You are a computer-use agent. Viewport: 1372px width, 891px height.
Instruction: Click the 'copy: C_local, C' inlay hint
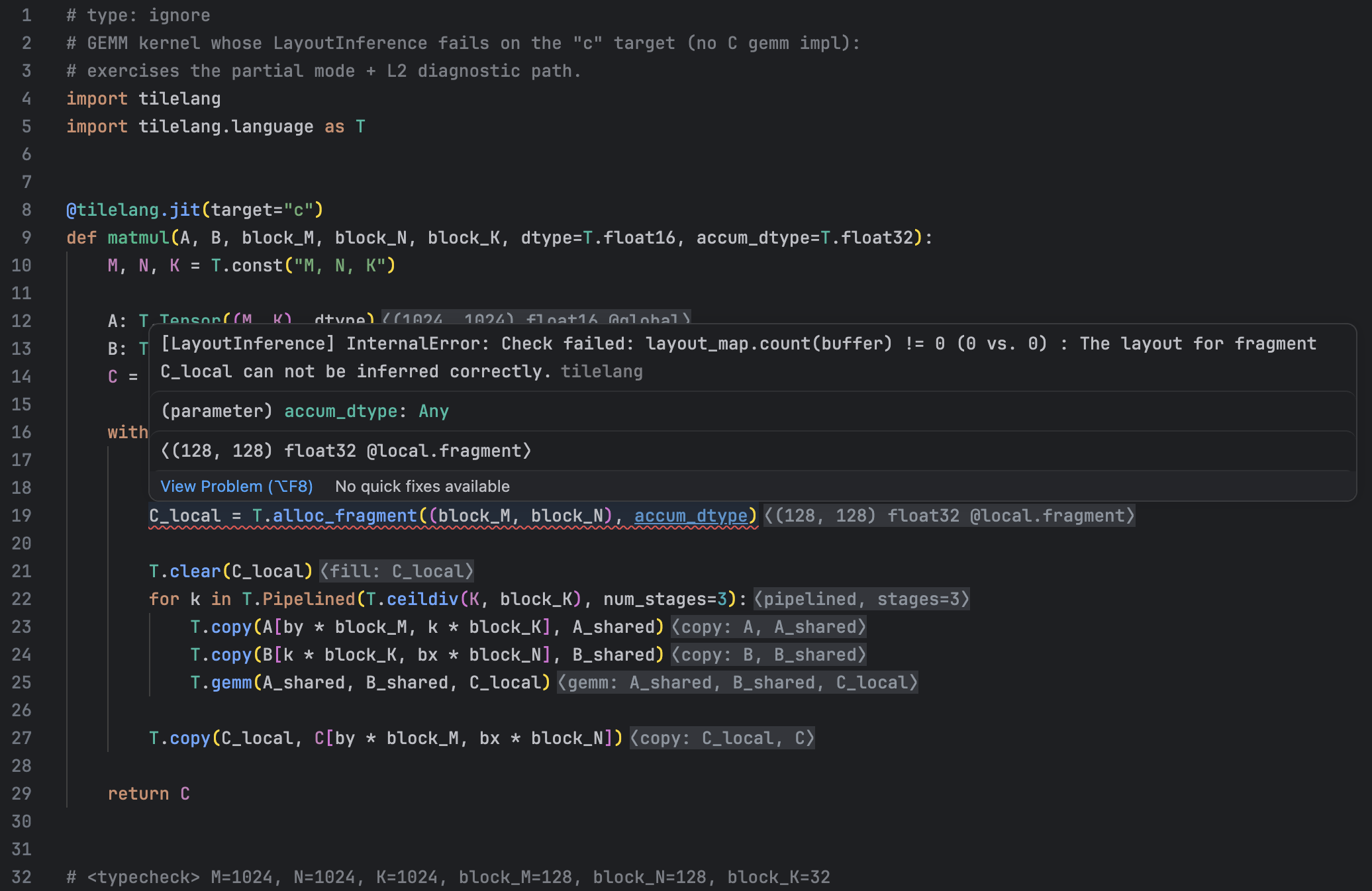click(x=722, y=738)
